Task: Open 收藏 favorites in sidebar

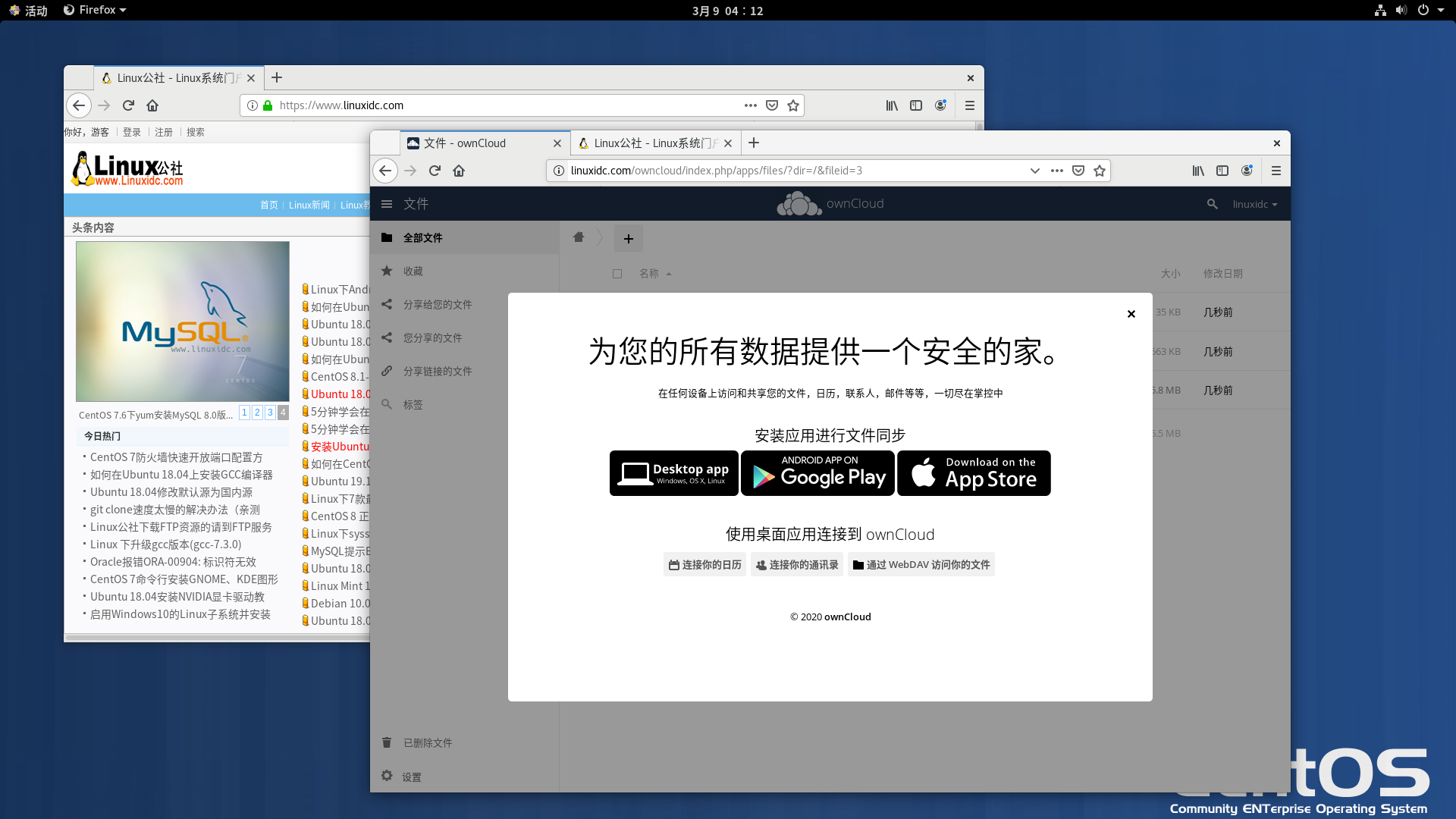Action: pos(464,271)
